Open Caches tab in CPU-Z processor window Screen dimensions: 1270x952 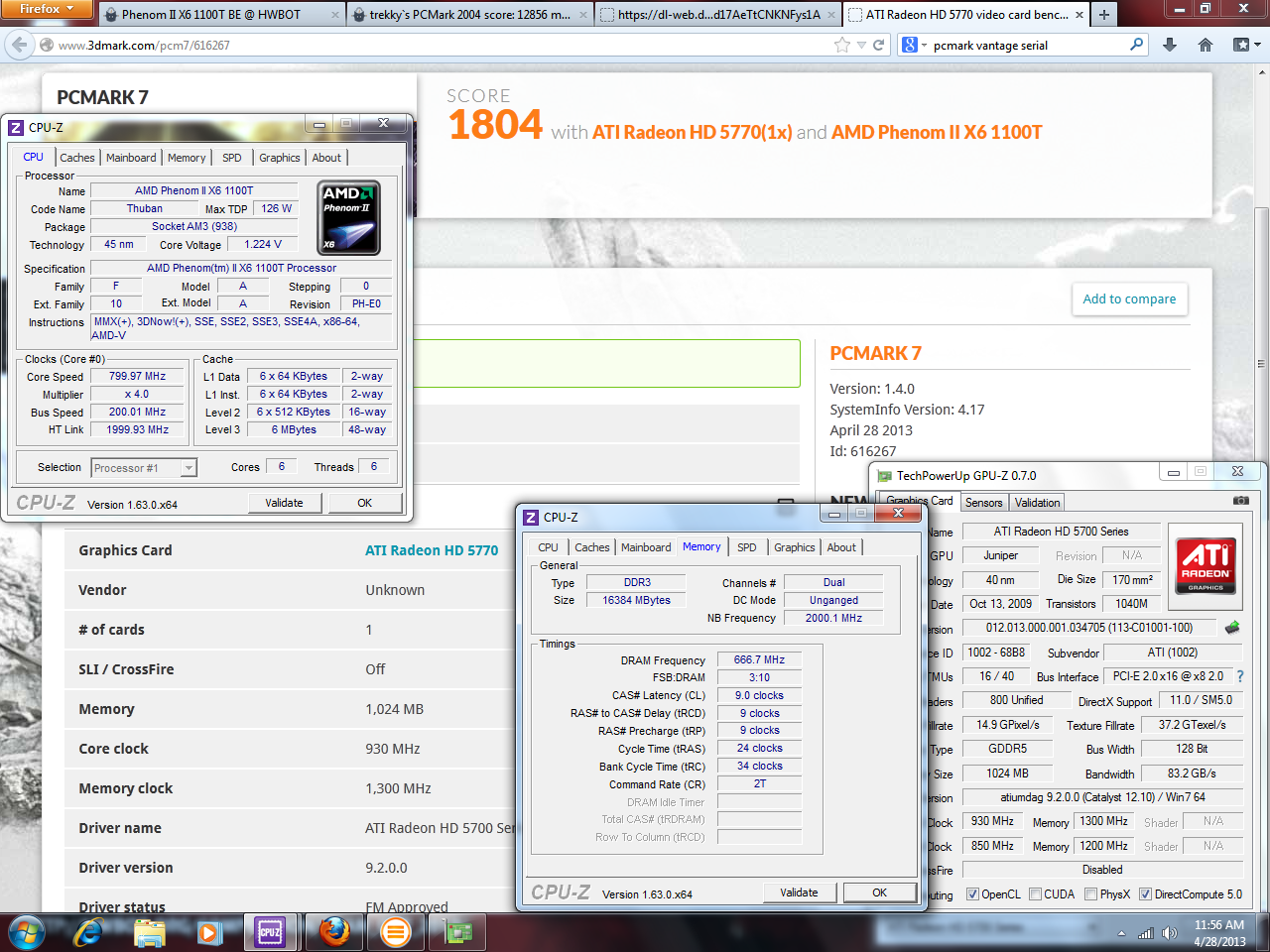76,158
